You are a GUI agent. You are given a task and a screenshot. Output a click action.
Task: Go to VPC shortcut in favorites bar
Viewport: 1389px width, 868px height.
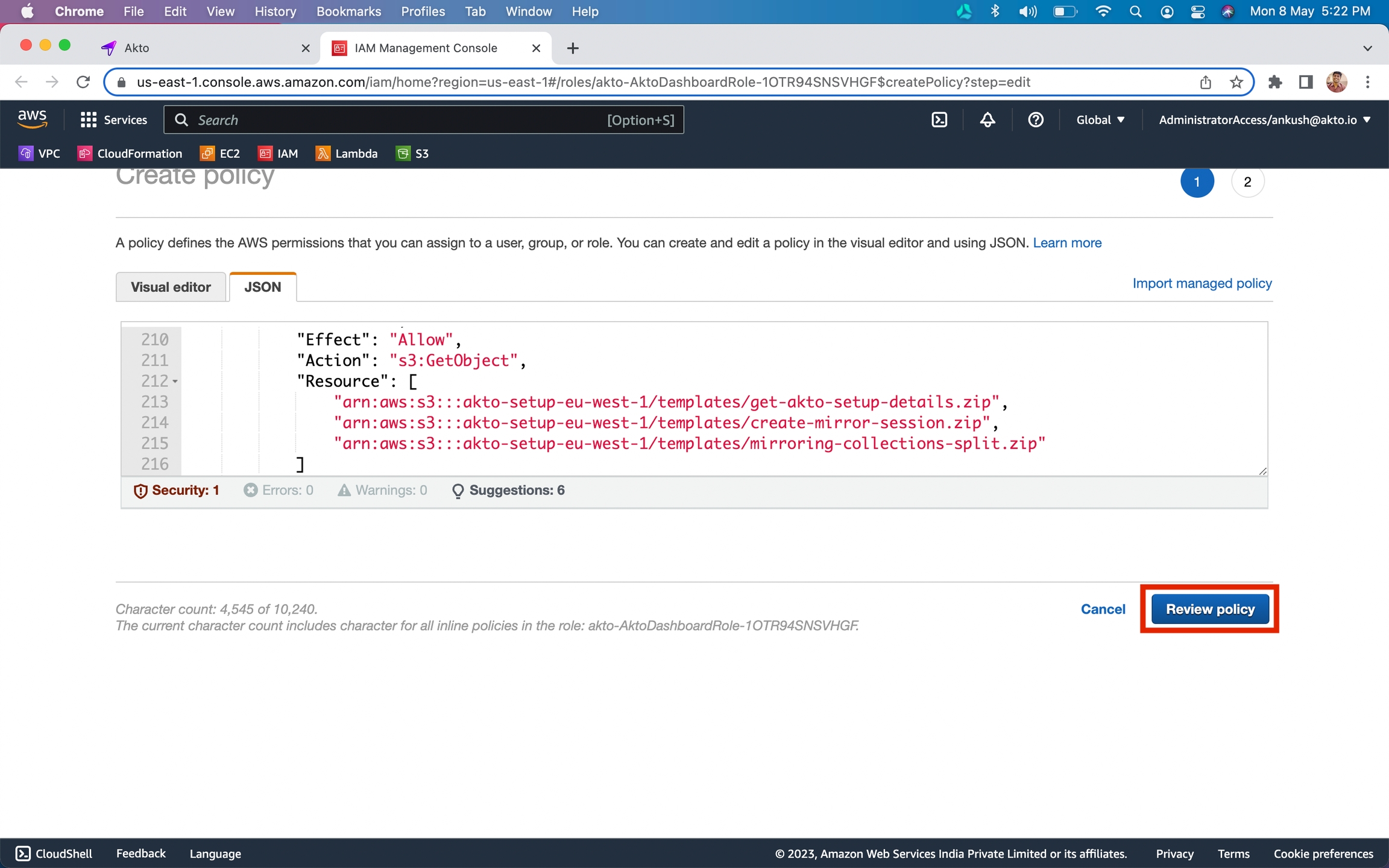(40, 154)
